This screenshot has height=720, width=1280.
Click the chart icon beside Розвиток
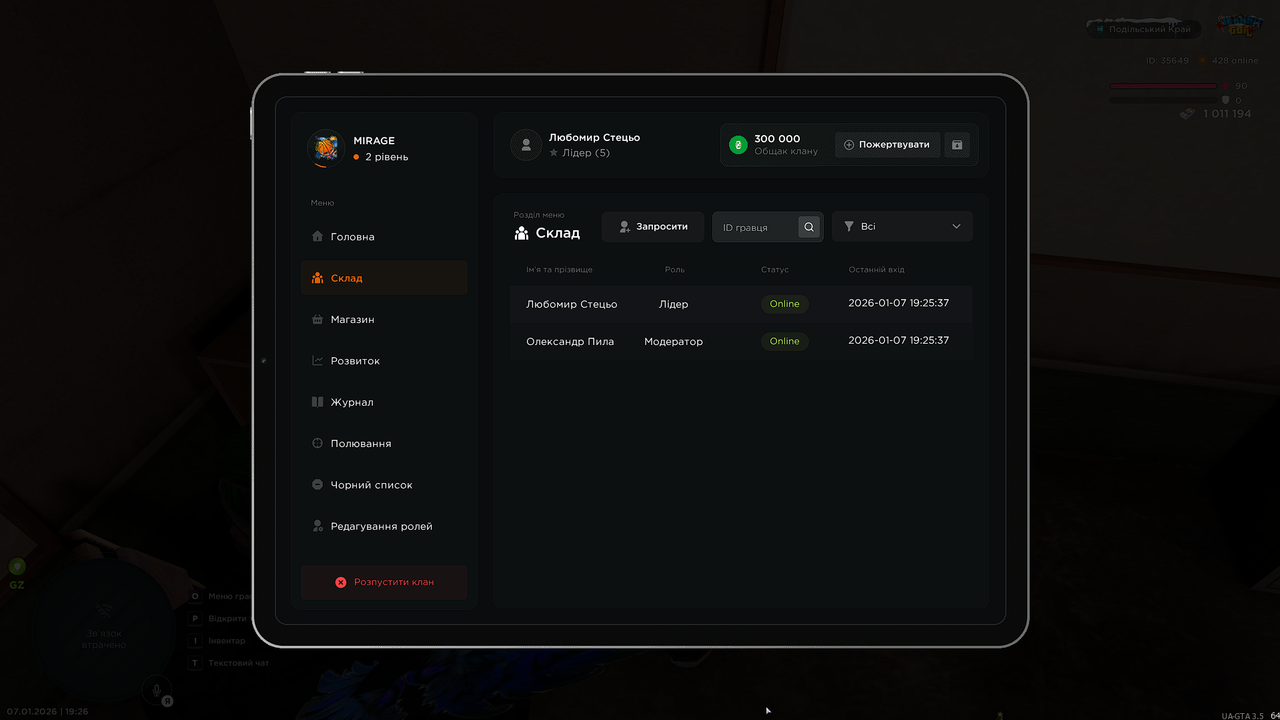tap(318, 361)
